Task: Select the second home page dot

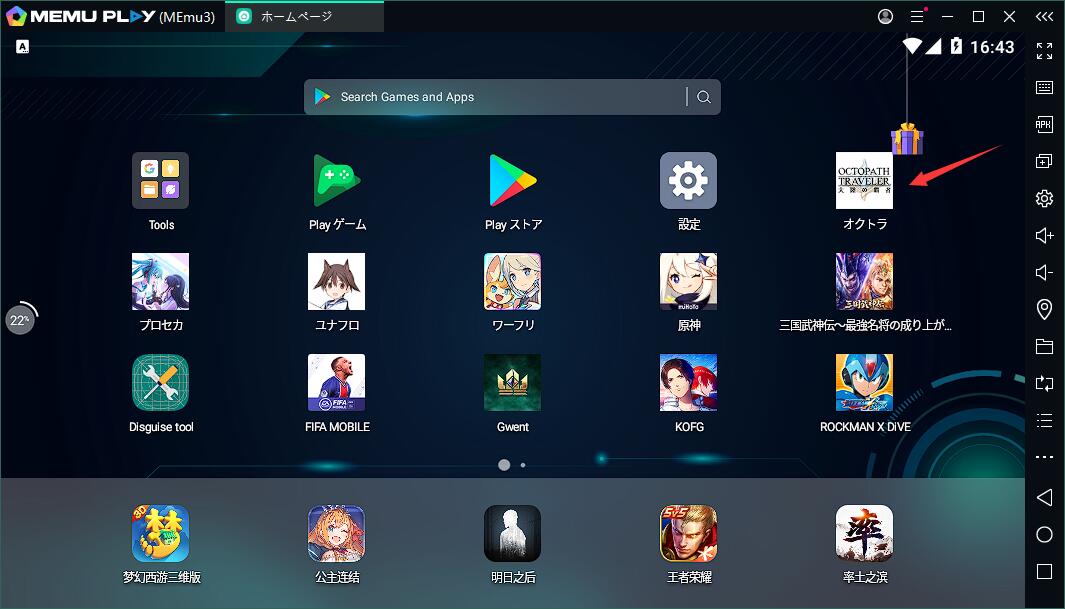Action: [523, 465]
